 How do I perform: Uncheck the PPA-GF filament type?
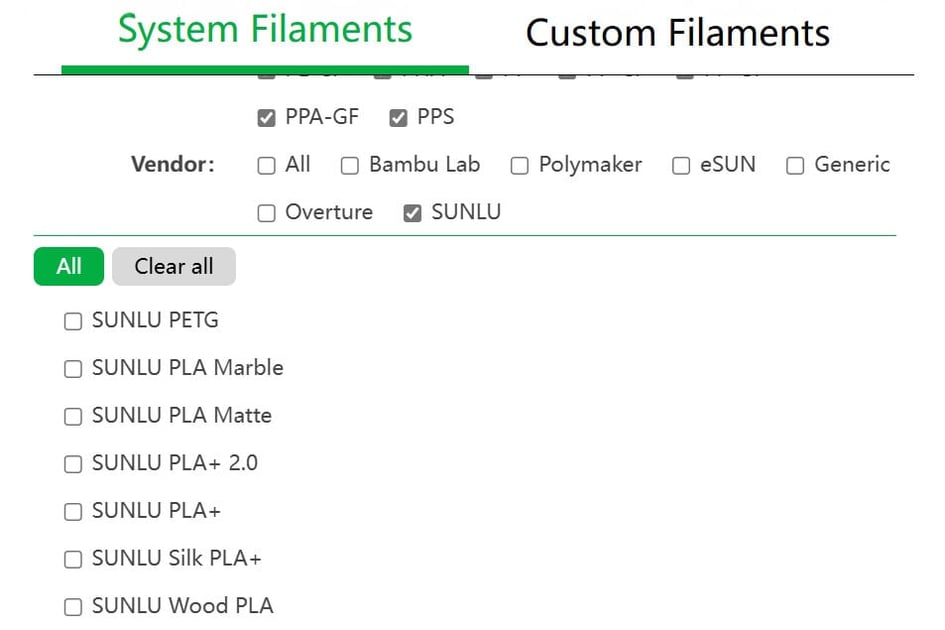pyautogui.click(x=266, y=118)
